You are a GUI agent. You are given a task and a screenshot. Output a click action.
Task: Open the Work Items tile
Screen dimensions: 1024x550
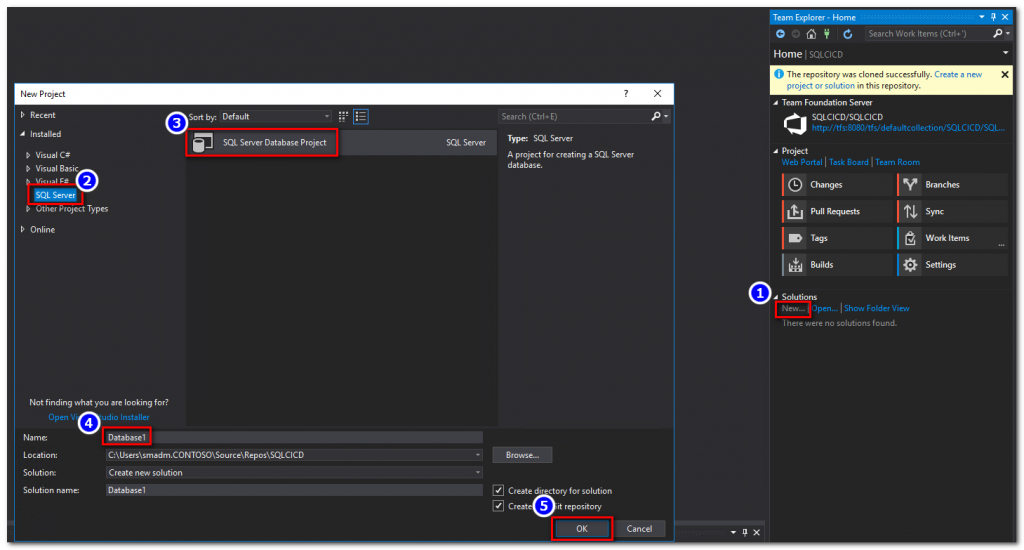952,238
